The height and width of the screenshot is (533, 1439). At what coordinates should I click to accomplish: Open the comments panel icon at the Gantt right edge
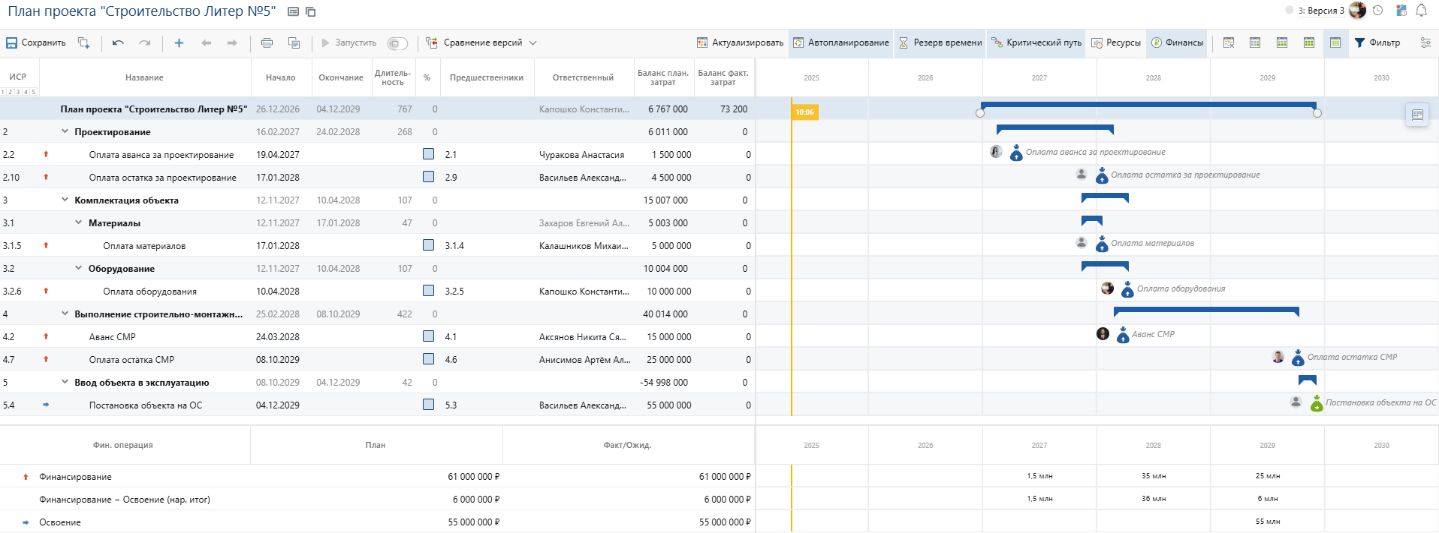pos(1417,115)
